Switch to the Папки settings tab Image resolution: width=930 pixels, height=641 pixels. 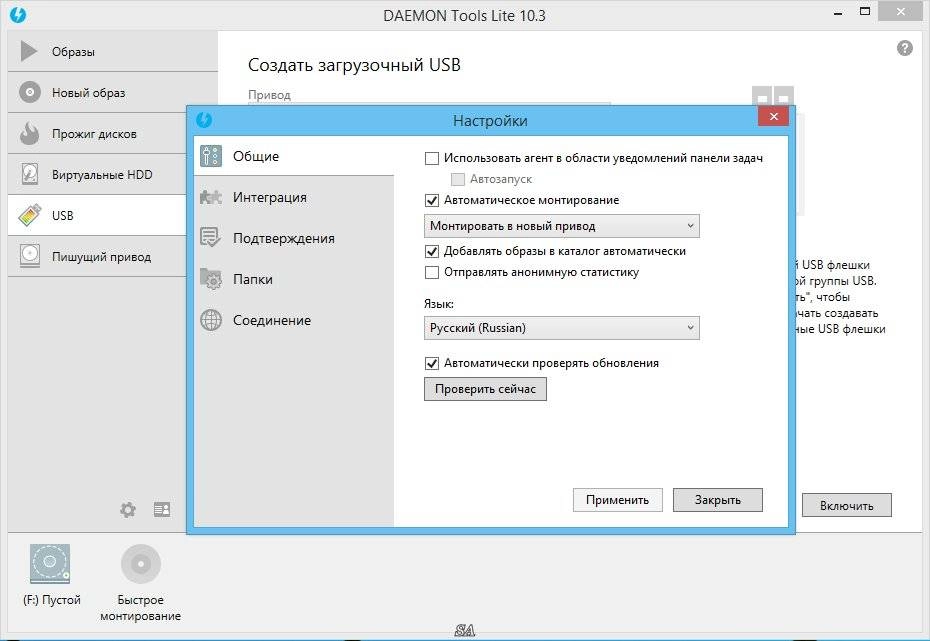click(294, 279)
